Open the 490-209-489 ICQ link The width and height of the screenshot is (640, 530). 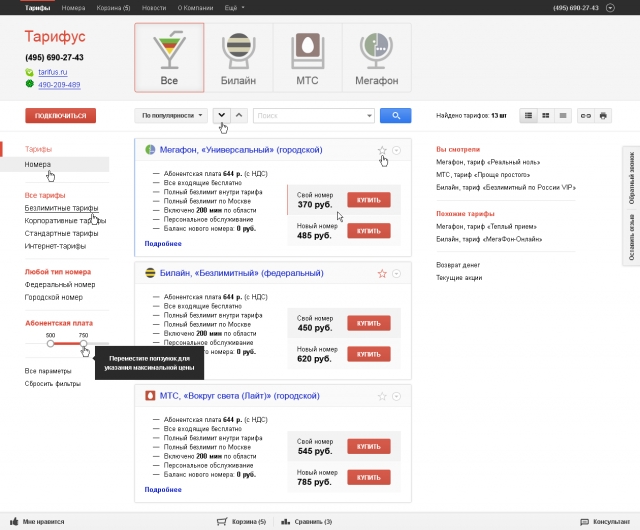pos(59,85)
